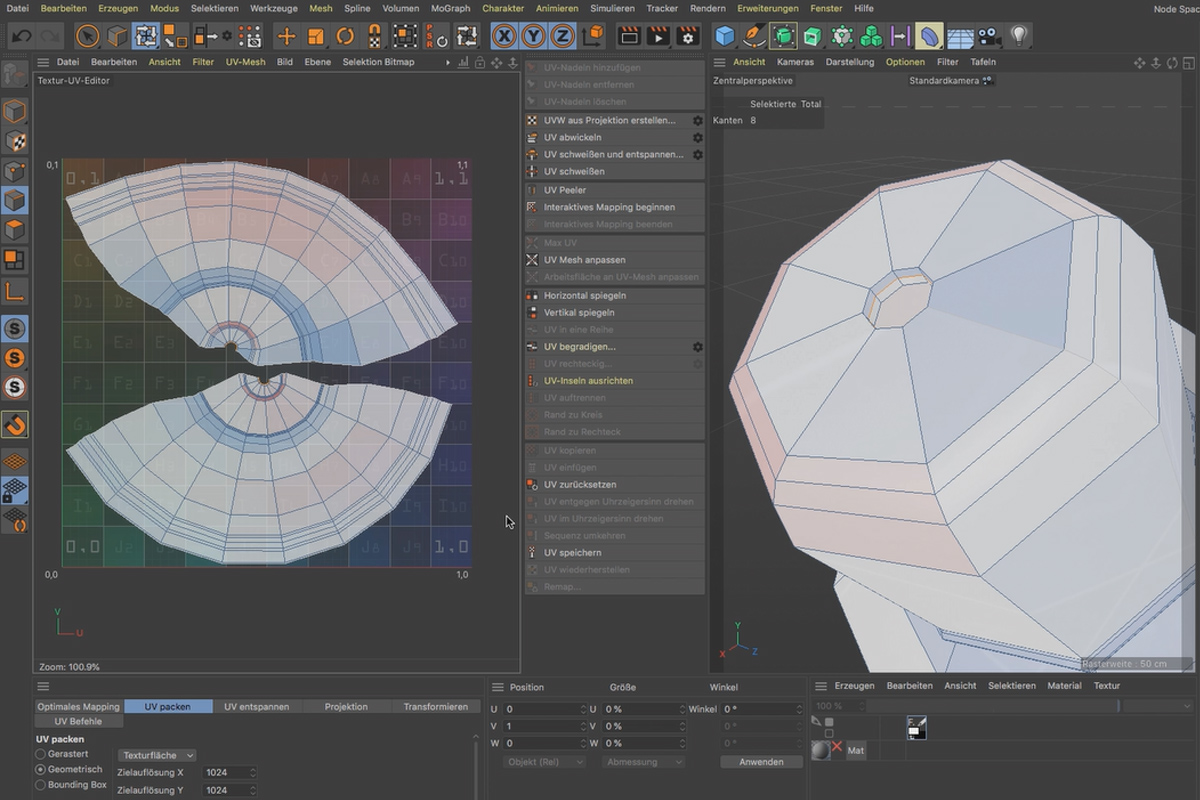Click the rotate tool icon
1200x800 pixels.
click(x=345, y=36)
